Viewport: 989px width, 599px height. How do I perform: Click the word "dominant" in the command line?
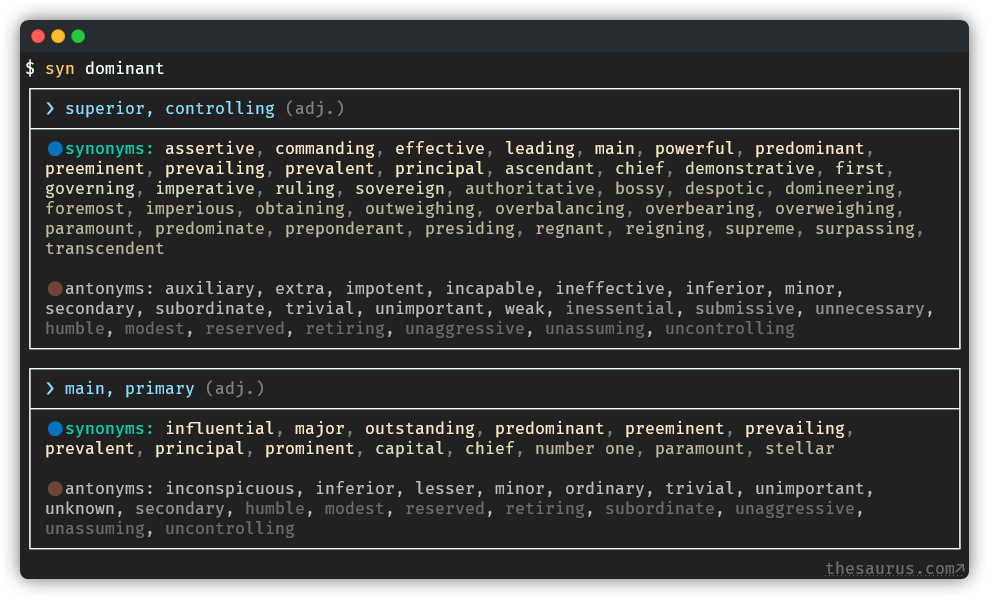pyautogui.click(x=124, y=69)
